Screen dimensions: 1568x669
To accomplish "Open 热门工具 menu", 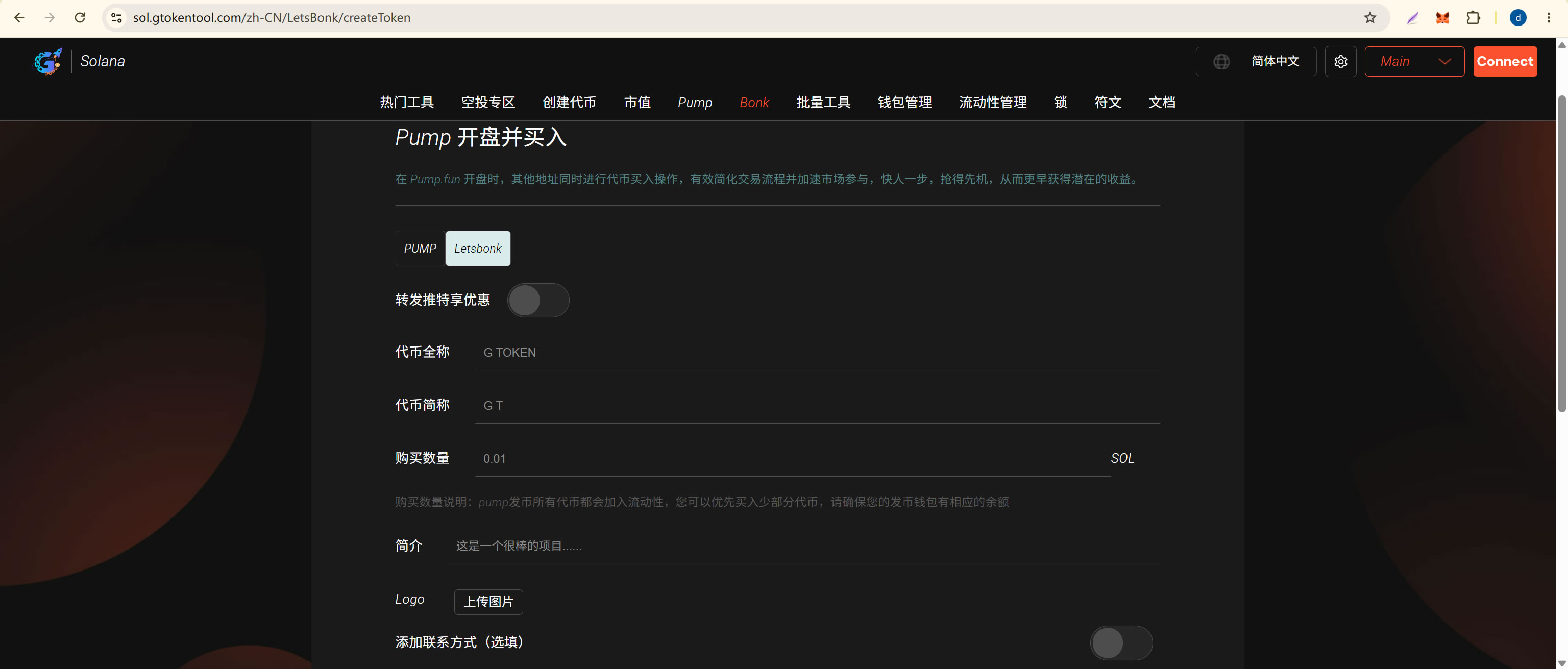I will [x=407, y=102].
